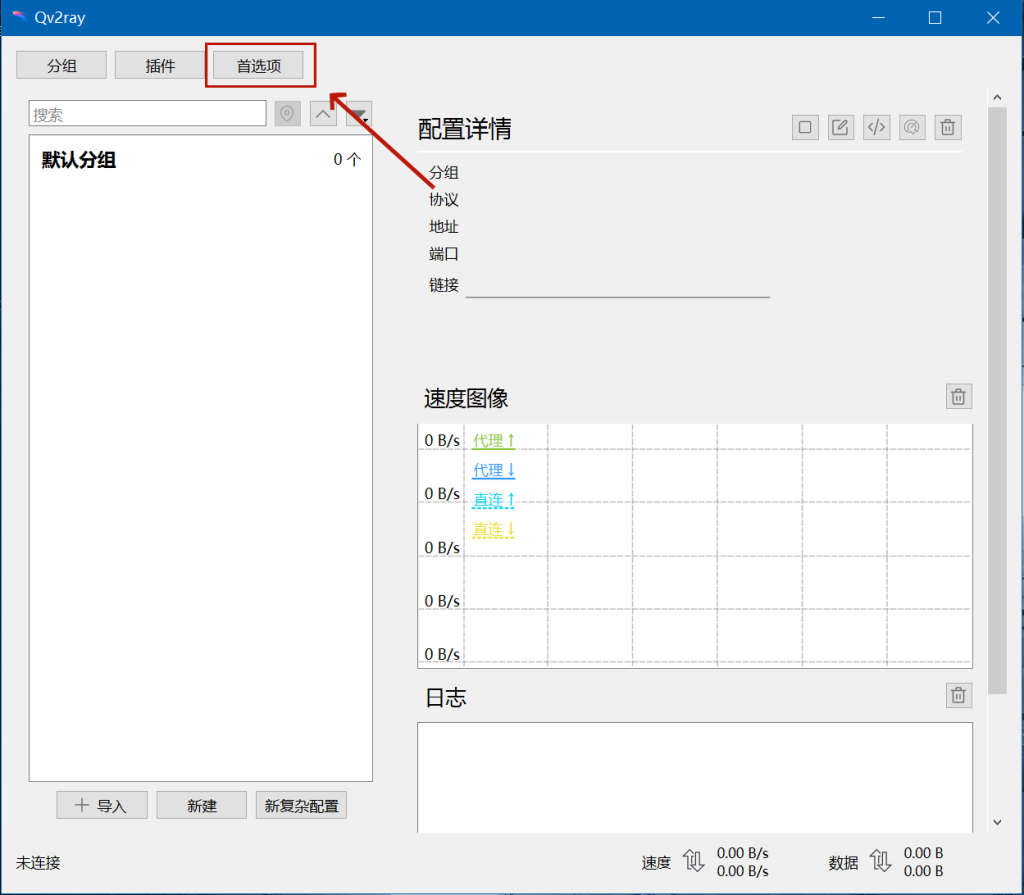Screen dimensions: 1024x895
Task: Click the 数据 up-down arrows icon
Action: click(880, 862)
